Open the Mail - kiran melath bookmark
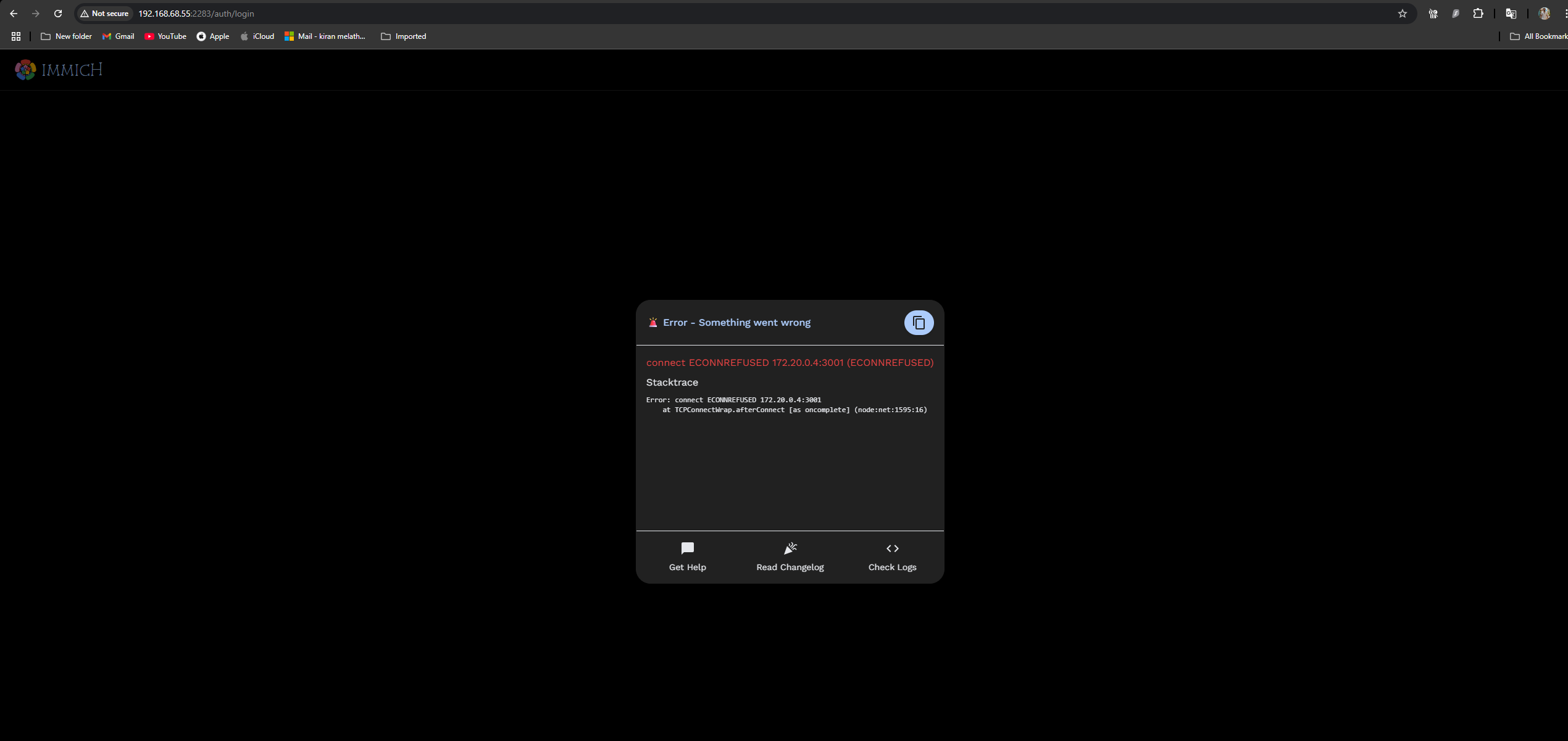The height and width of the screenshot is (741, 1568). (325, 36)
